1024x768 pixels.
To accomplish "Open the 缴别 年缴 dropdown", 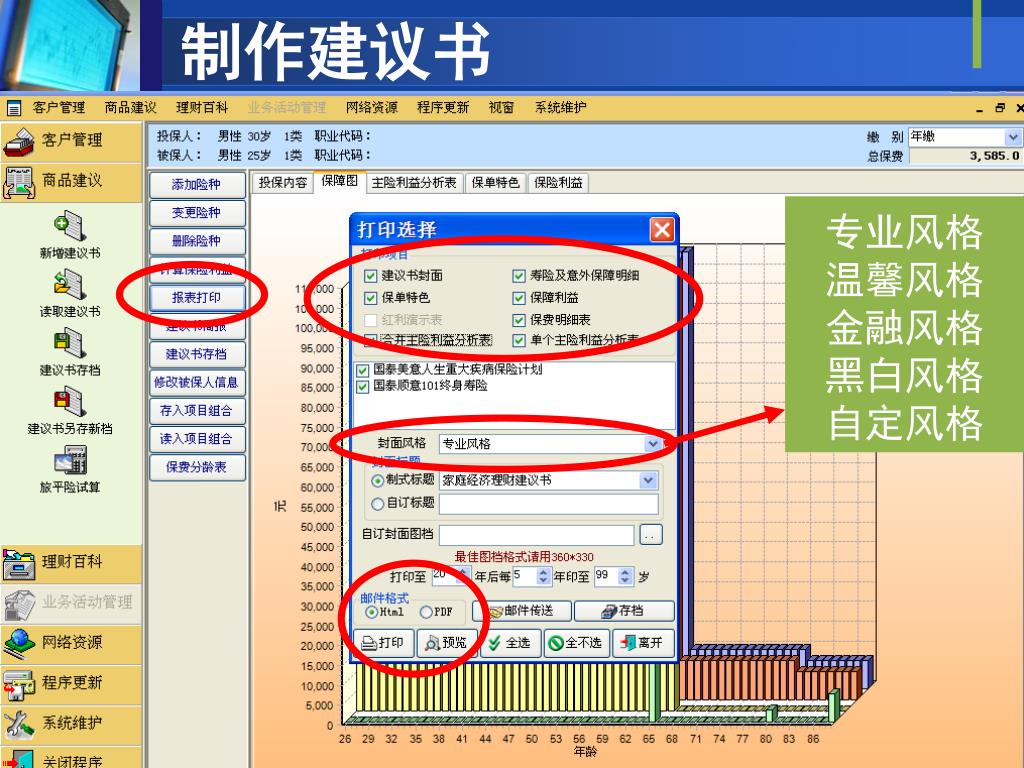I will point(1012,137).
